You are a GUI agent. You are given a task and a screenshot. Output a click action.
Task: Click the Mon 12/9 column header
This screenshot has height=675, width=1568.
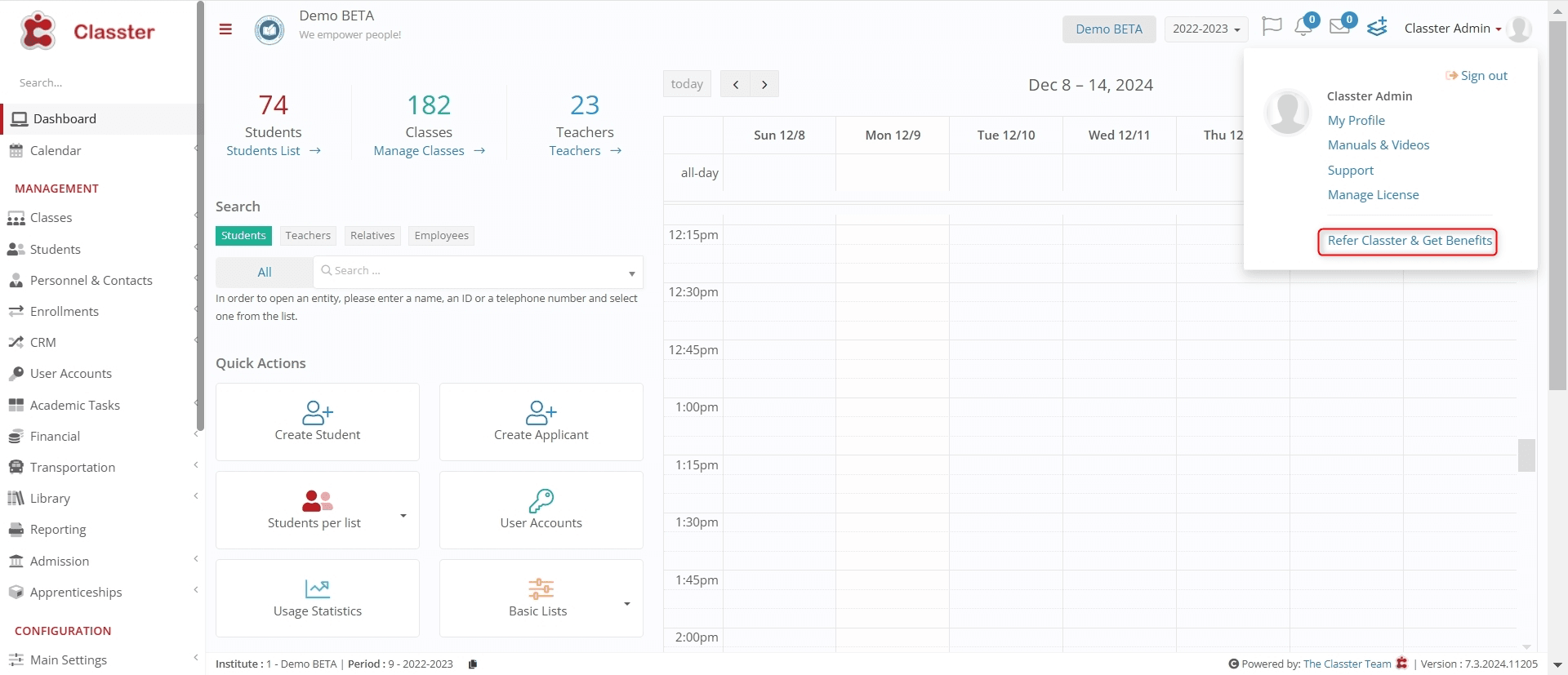tap(893, 135)
